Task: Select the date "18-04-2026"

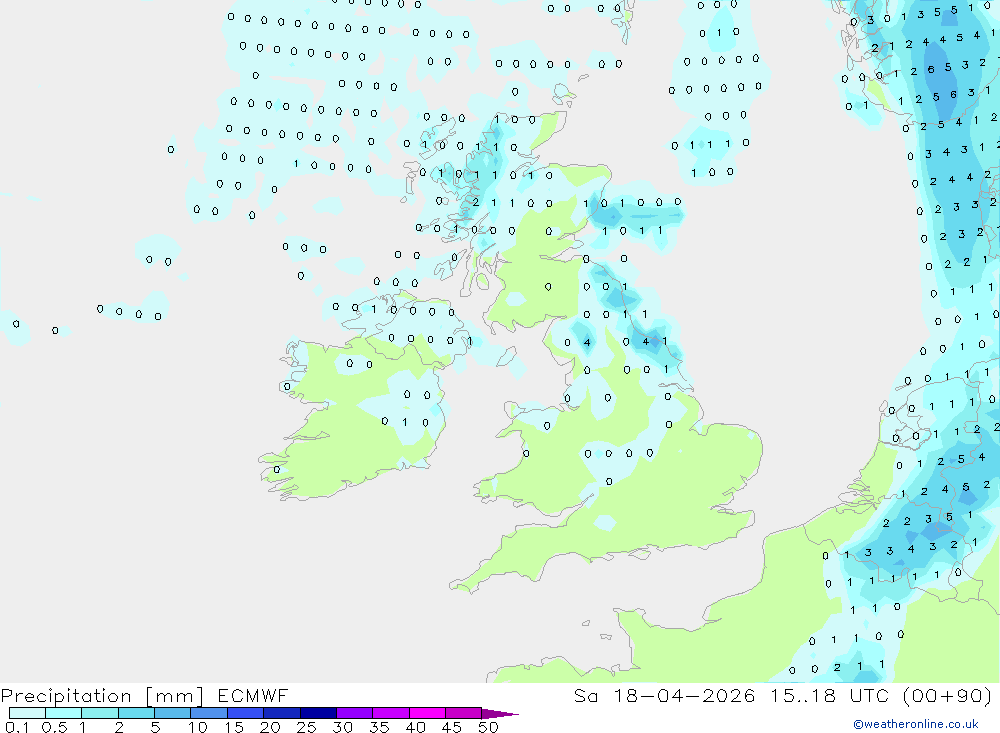Action: click(684, 695)
